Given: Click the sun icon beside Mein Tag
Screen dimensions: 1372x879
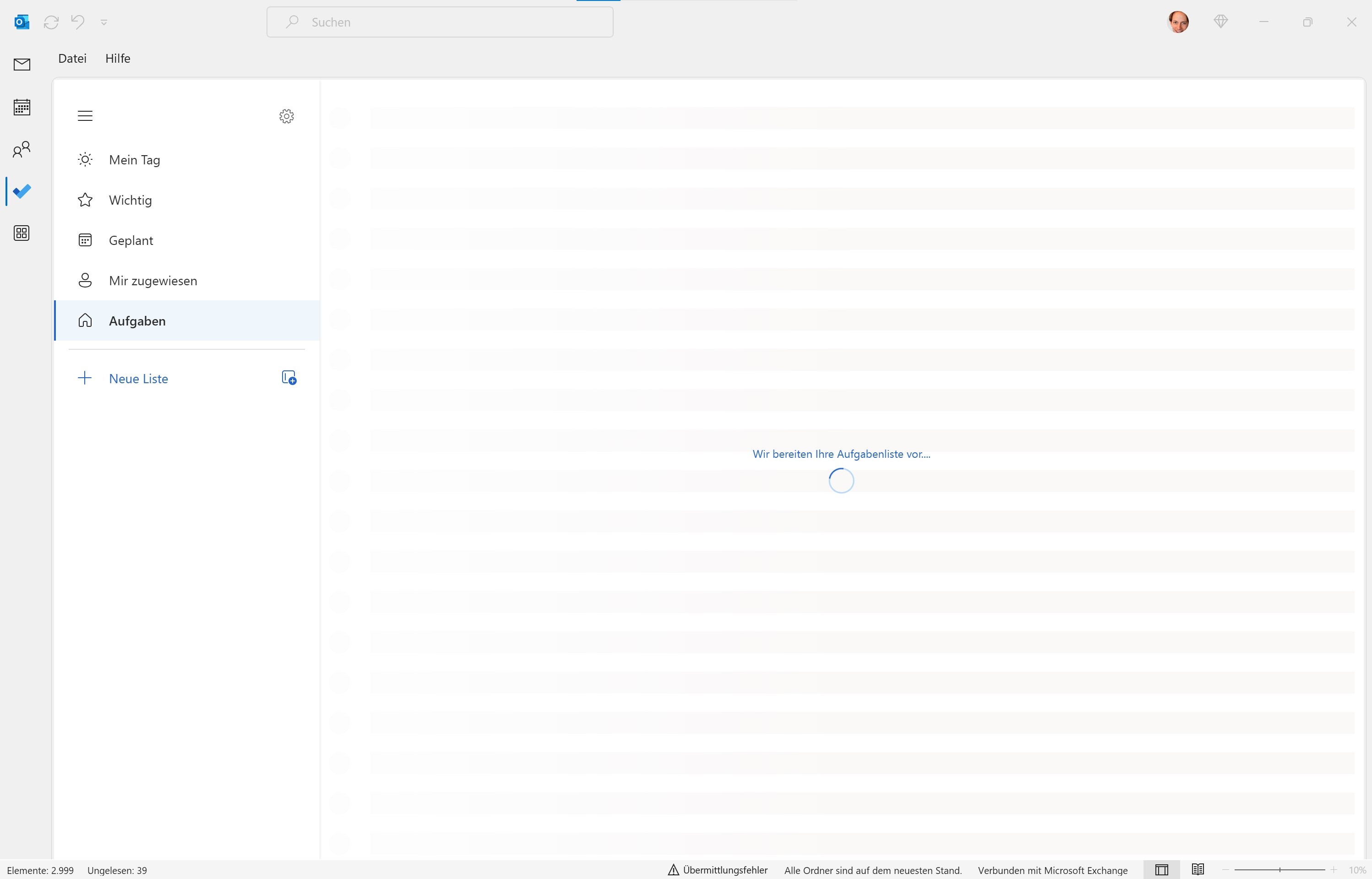Looking at the screenshot, I should click(x=85, y=160).
